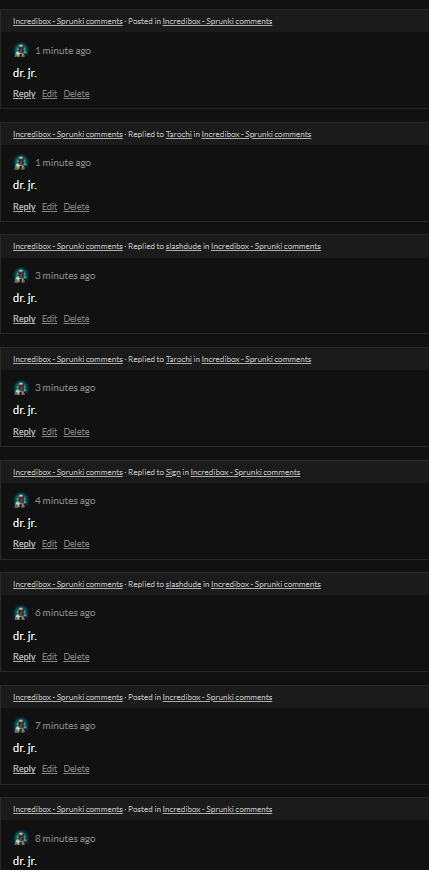The width and height of the screenshot is (429, 870).
Task: Click avatar on 4 minutes ago comment
Action: point(21,500)
